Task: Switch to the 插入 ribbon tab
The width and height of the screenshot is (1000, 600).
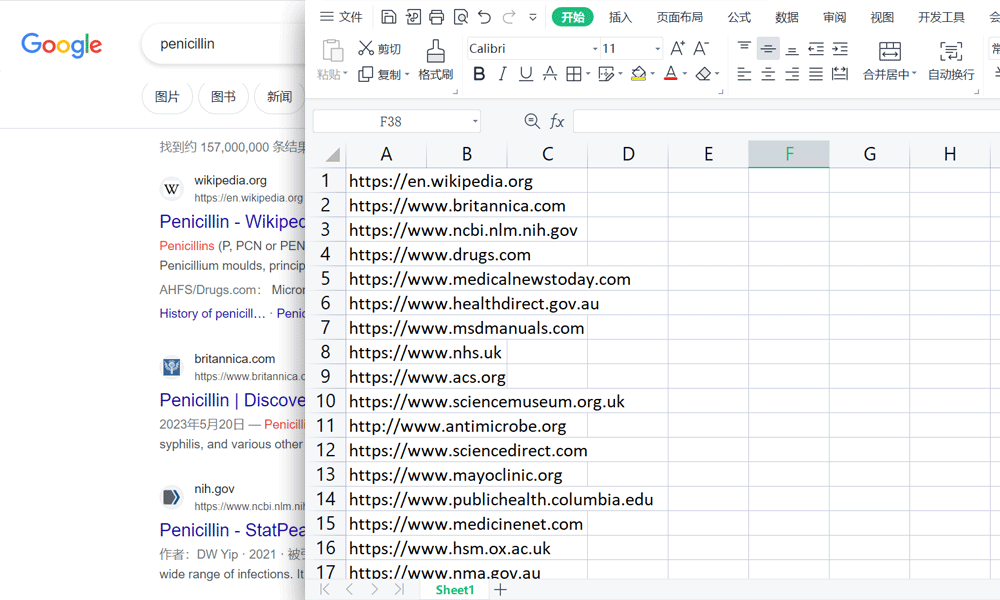Action: [620, 17]
